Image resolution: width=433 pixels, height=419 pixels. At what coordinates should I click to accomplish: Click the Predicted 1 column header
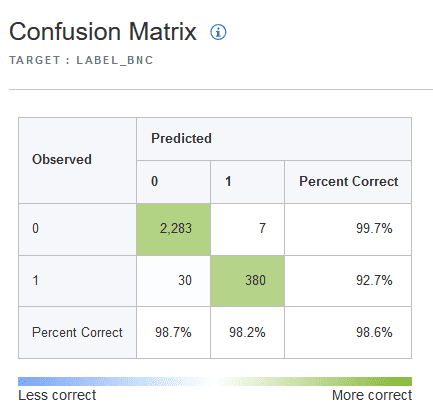[247, 182]
